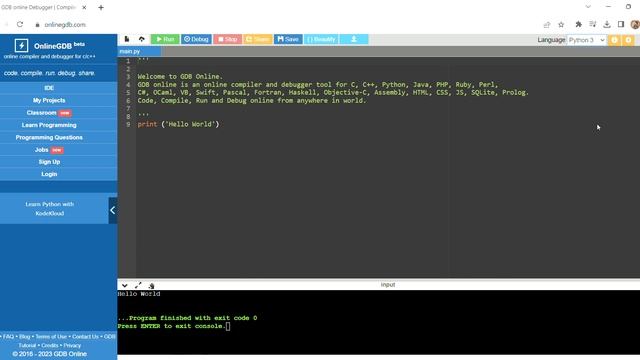Collapse the console with the down chevron

tap(125, 285)
